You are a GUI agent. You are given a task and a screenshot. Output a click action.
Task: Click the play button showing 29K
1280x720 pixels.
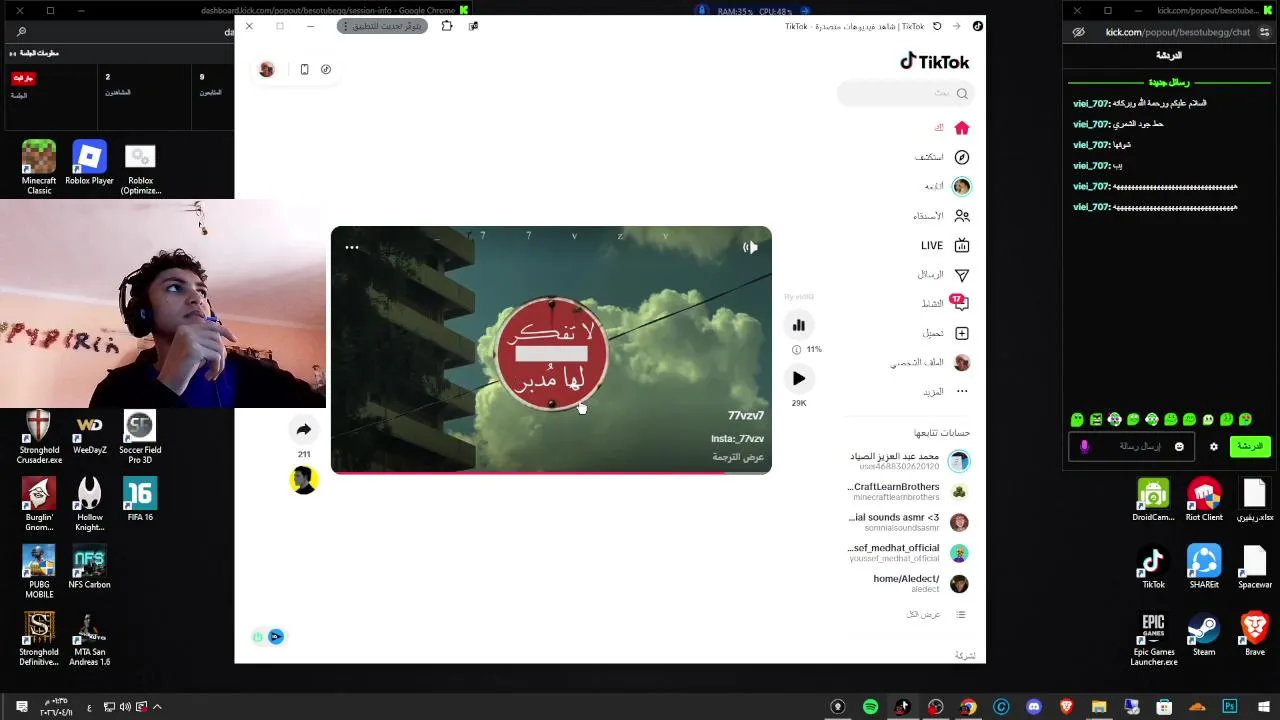point(799,378)
